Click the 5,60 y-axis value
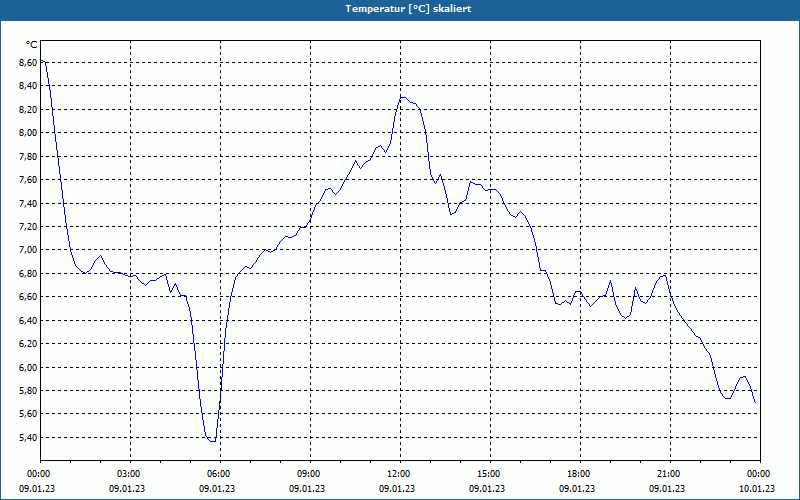 (x=28, y=414)
